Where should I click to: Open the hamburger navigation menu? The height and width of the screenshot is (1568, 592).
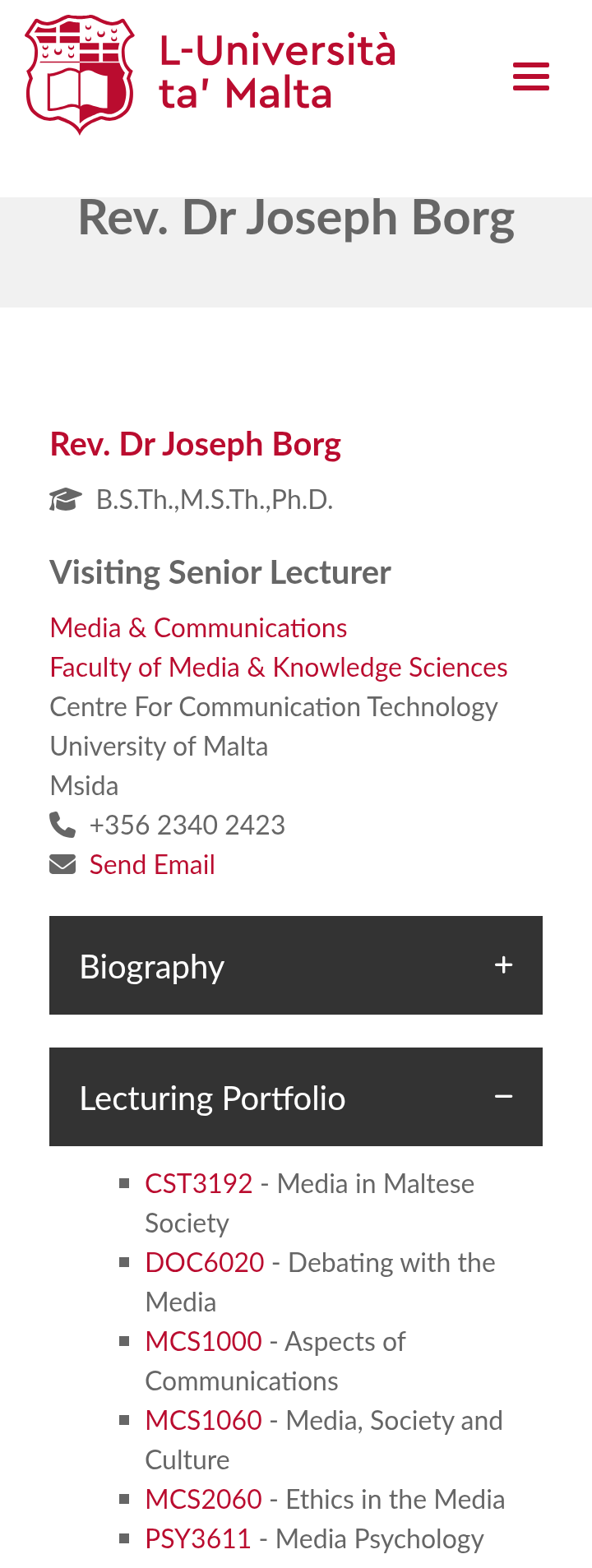tap(531, 76)
